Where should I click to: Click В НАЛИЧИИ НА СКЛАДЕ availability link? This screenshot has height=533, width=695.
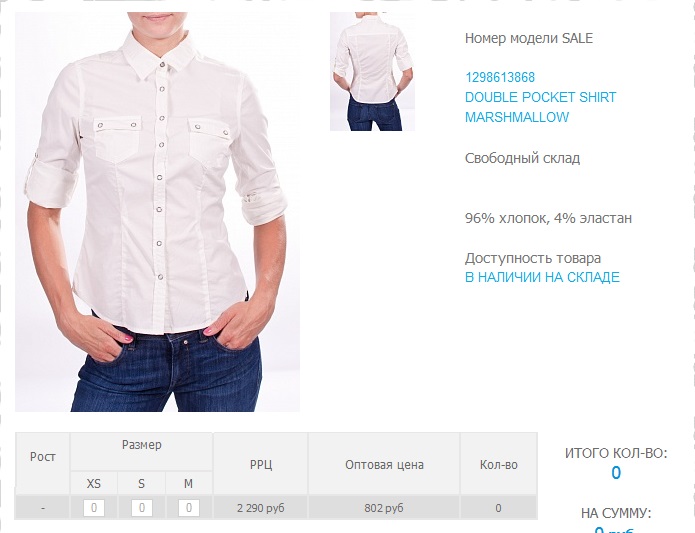tap(542, 277)
